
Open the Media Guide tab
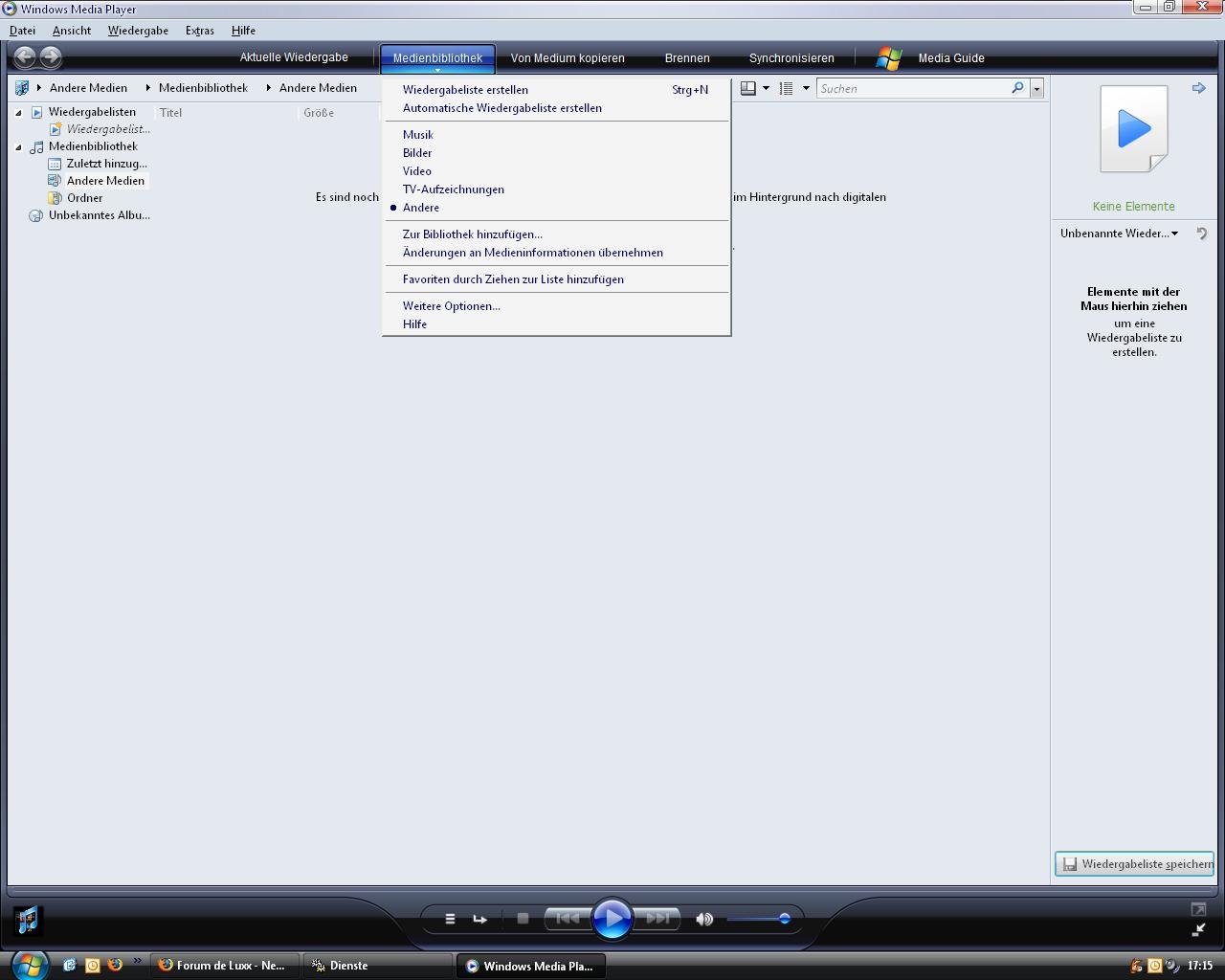[951, 58]
